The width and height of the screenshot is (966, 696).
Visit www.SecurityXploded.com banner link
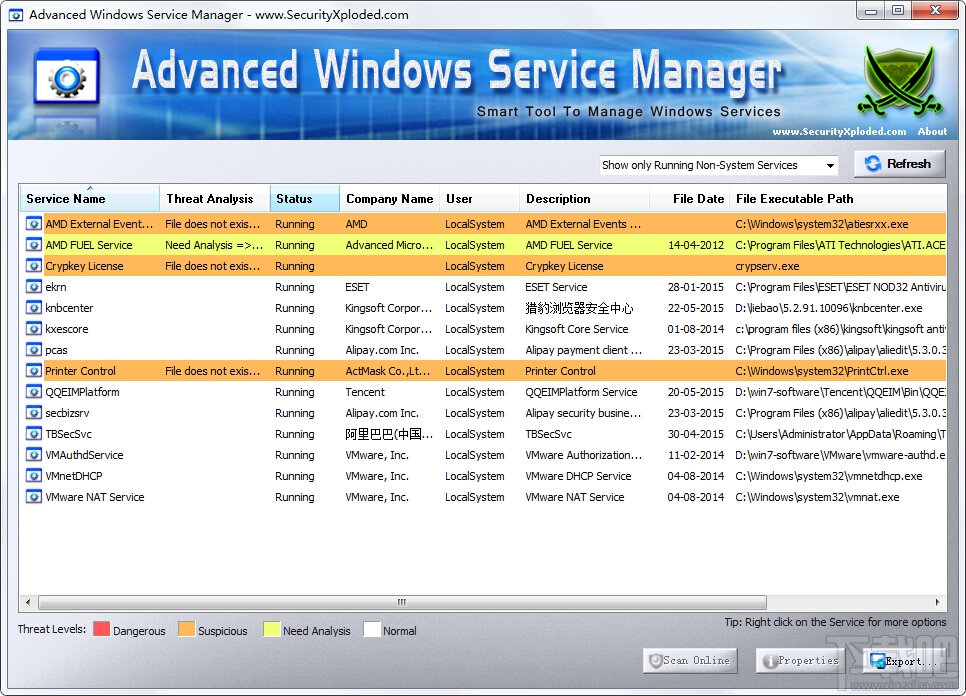coord(839,131)
